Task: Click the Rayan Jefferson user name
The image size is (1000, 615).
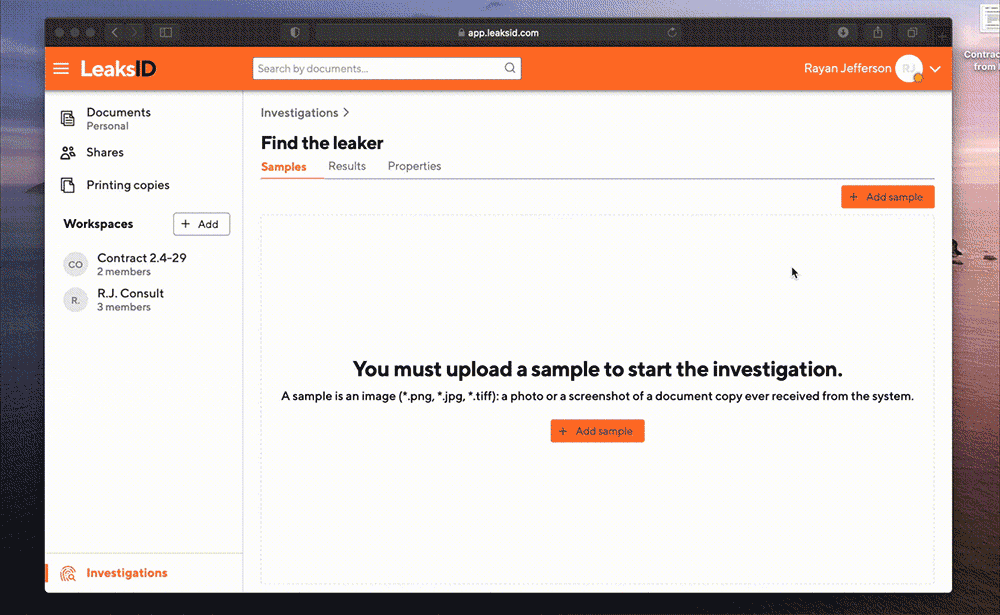Action: pyautogui.click(x=847, y=68)
